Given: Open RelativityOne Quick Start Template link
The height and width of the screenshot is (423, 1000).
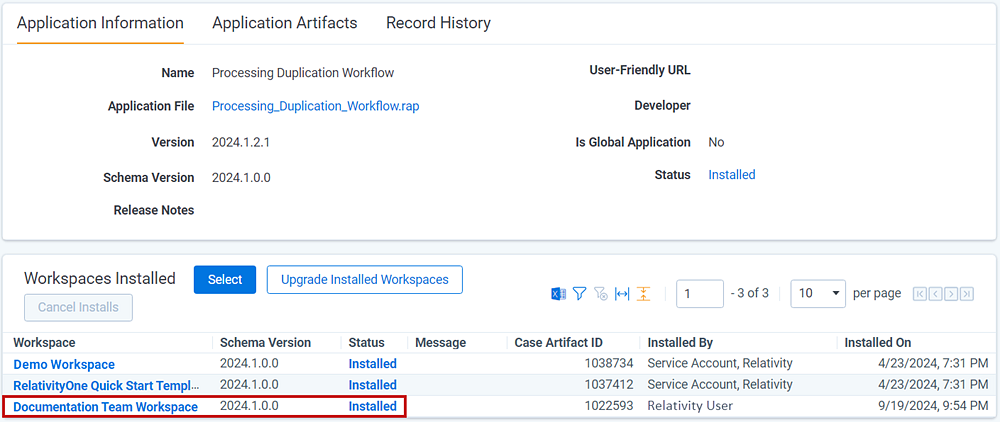Looking at the screenshot, I should coord(107,385).
